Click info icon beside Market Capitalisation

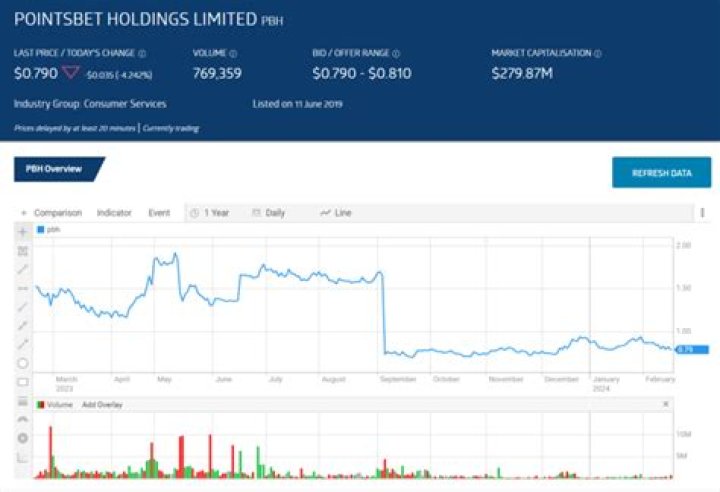click(x=597, y=54)
